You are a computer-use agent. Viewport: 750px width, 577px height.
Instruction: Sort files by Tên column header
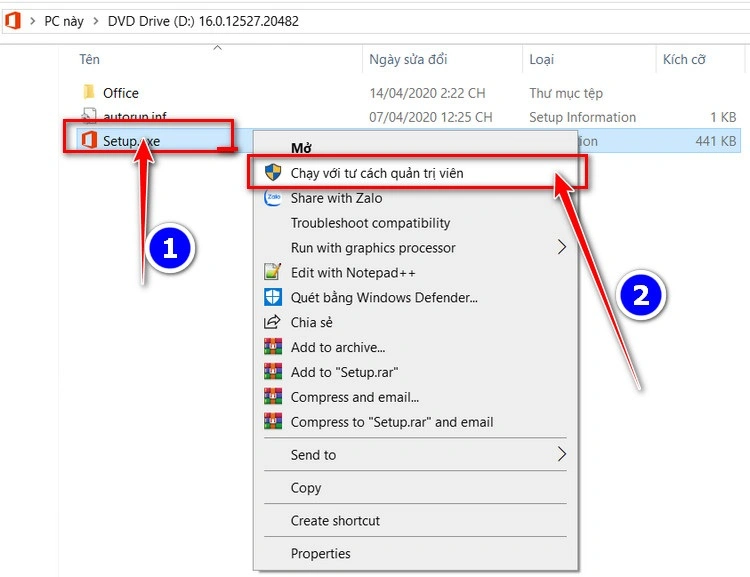click(x=90, y=60)
